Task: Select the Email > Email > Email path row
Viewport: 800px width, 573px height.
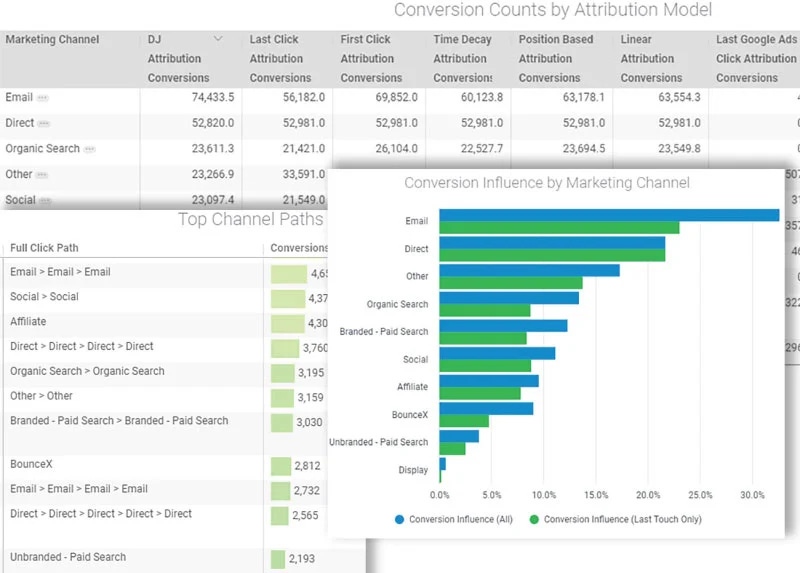Action: (x=165, y=272)
